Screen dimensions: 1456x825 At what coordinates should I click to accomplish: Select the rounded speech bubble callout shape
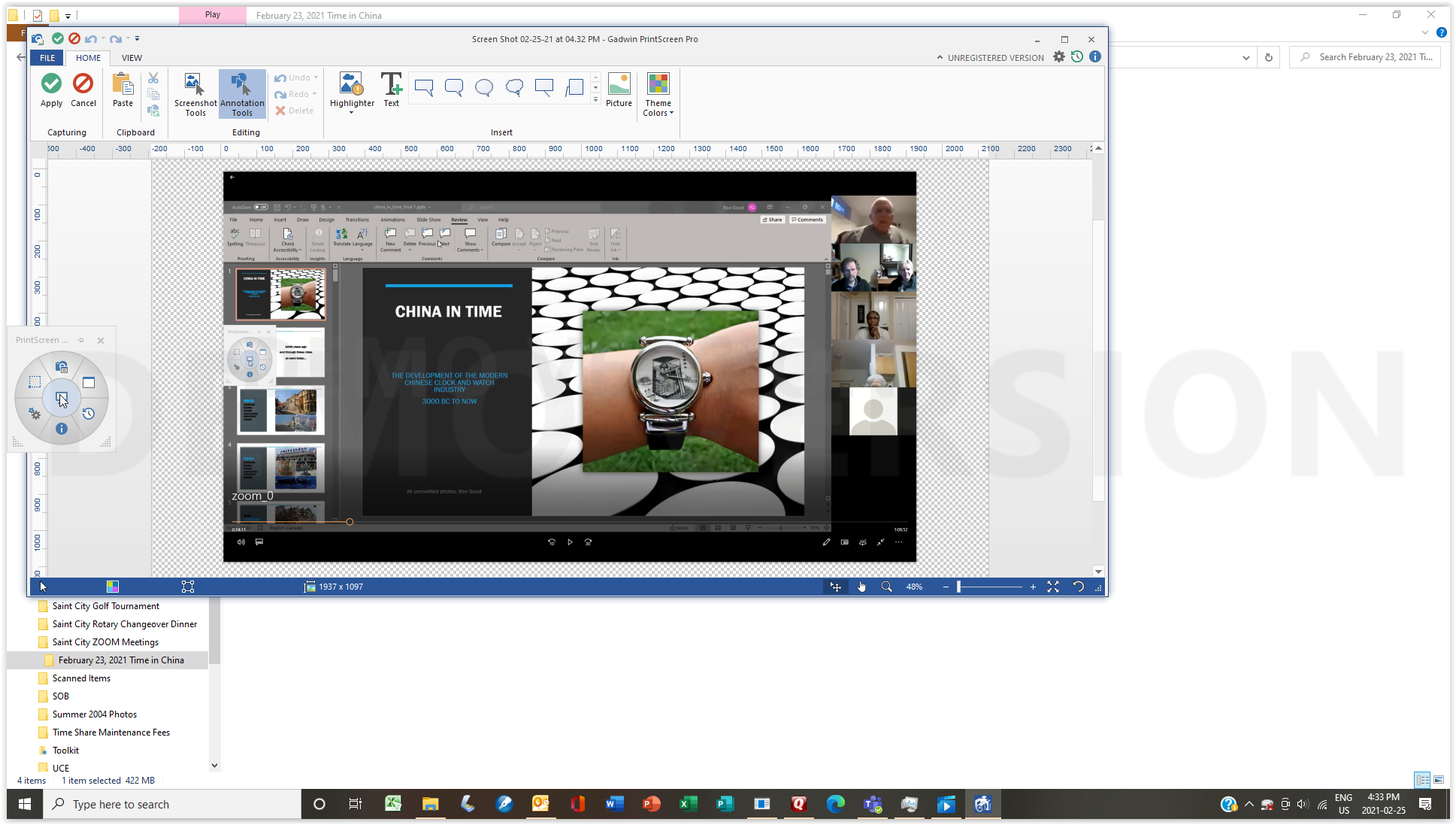tap(454, 88)
